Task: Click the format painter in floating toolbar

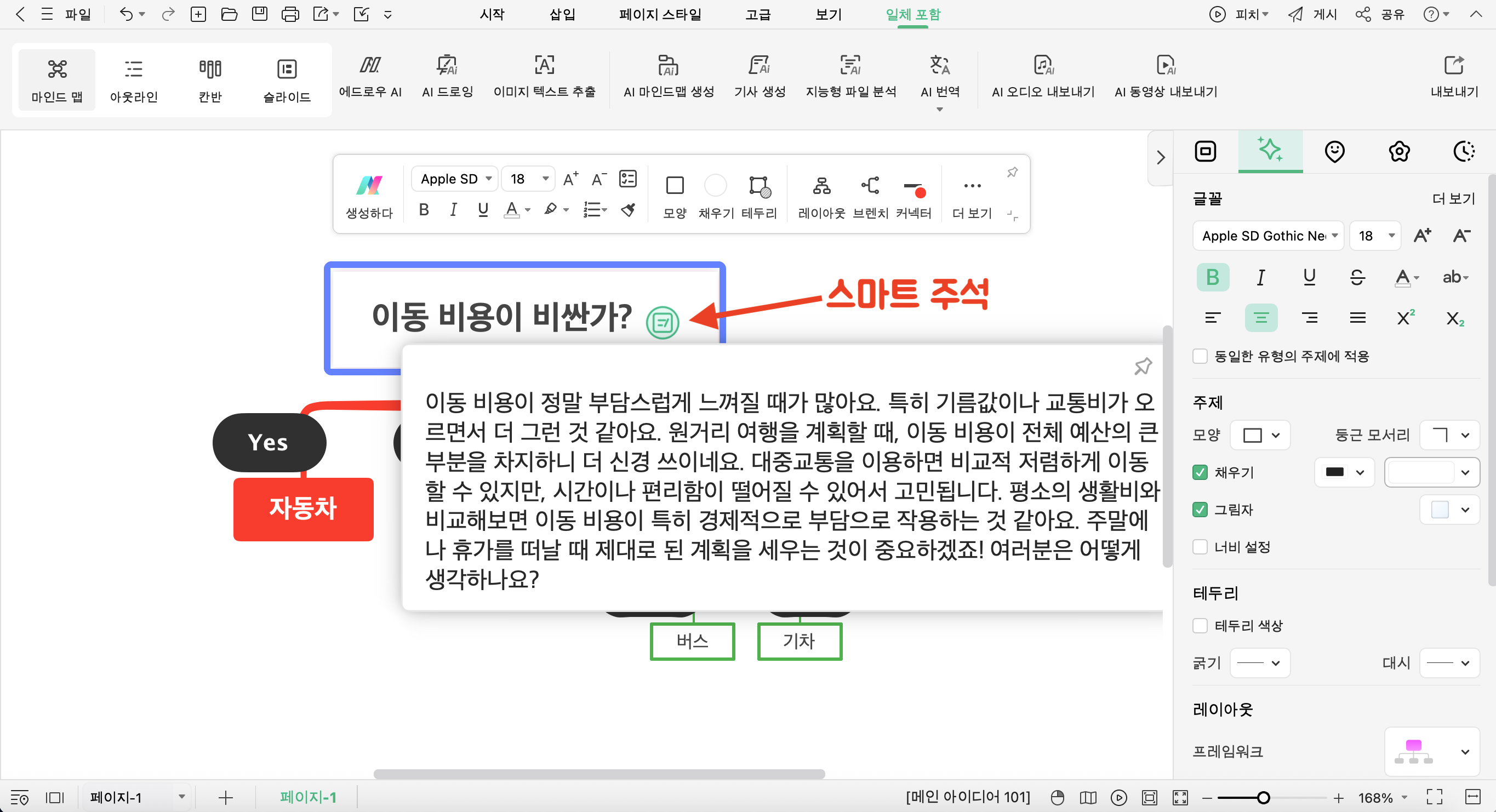Action: pos(629,210)
